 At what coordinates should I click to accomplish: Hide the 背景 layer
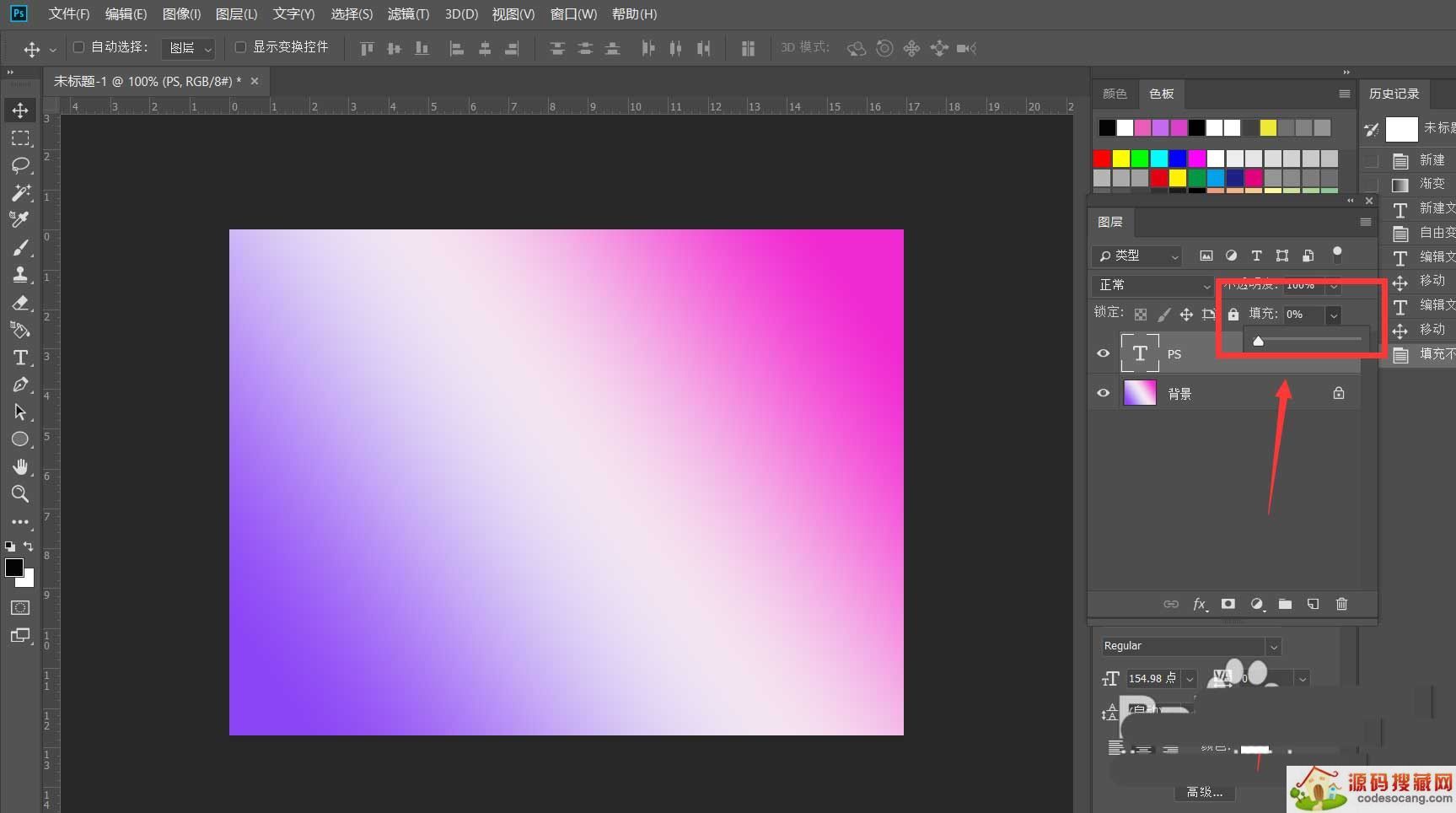coord(1103,394)
